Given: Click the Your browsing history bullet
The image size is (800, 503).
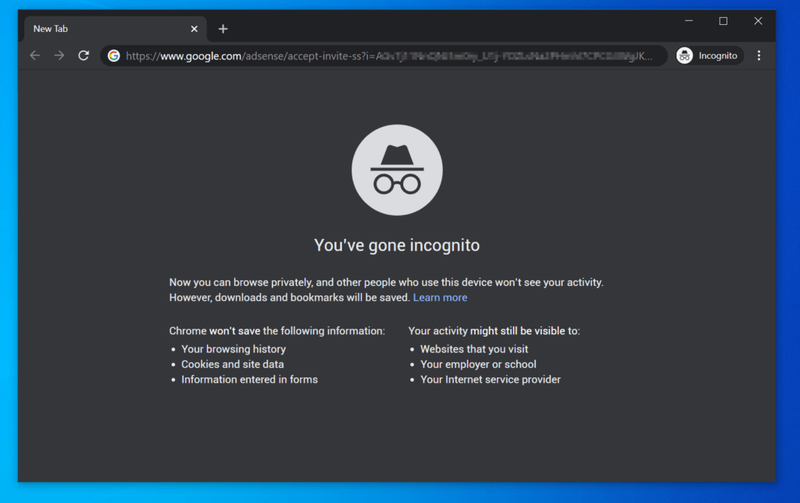Looking at the screenshot, I should 234,349.
